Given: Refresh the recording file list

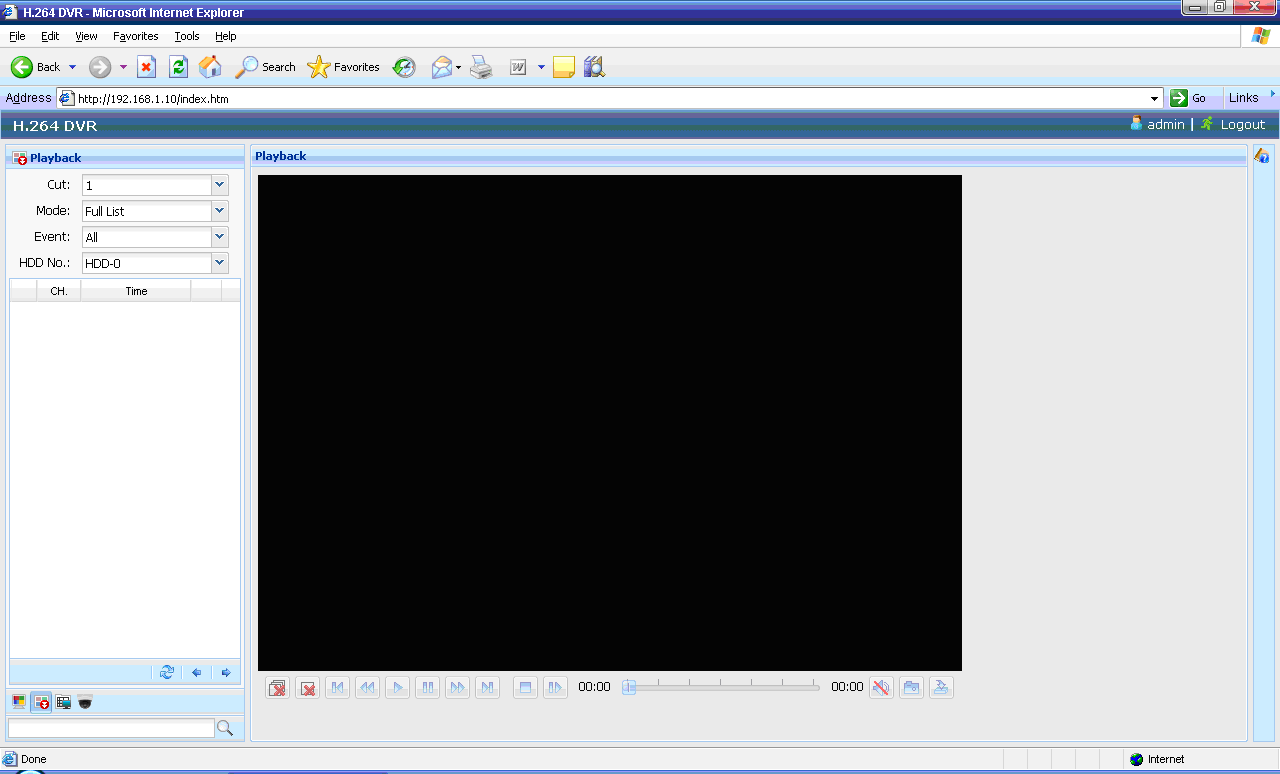Looking at the screenshot, I should pos(167,672).
